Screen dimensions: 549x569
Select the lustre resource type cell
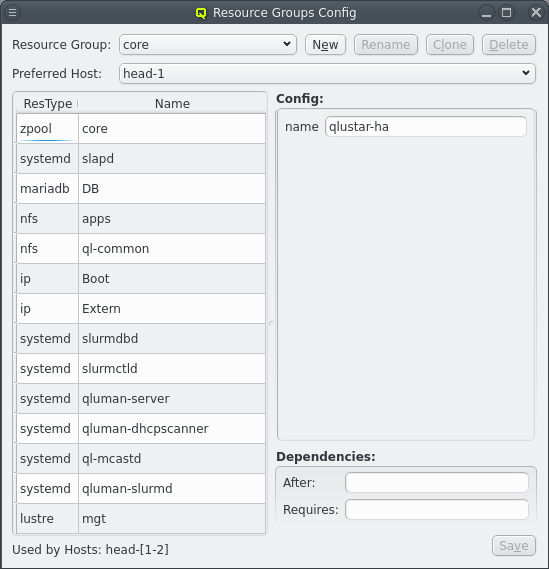pos(47,519)
